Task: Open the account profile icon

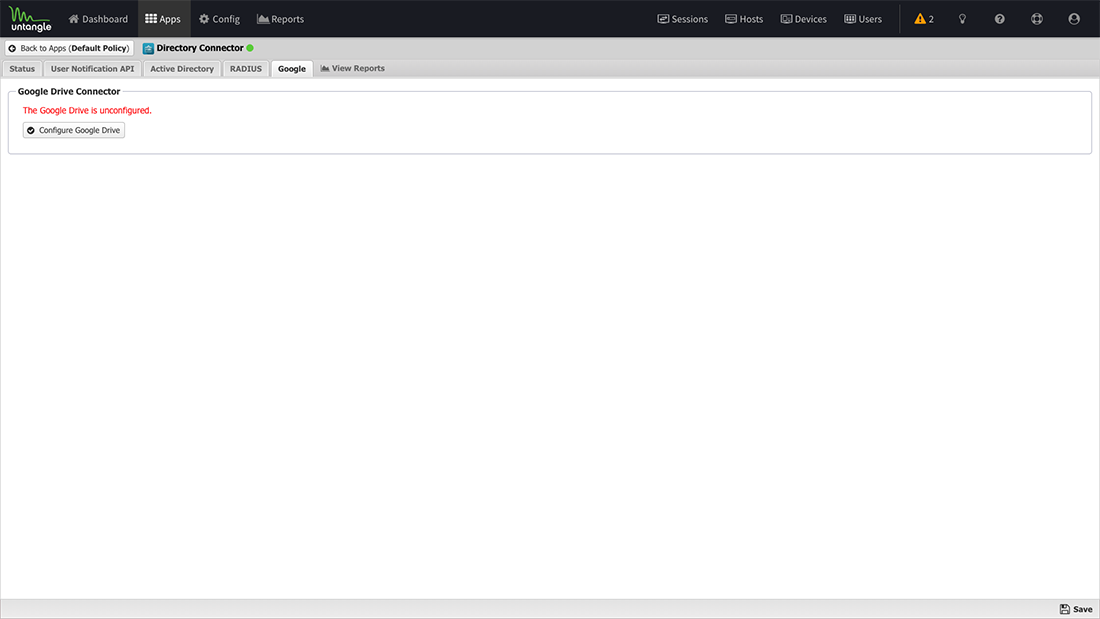Action: click(1074, 19)
